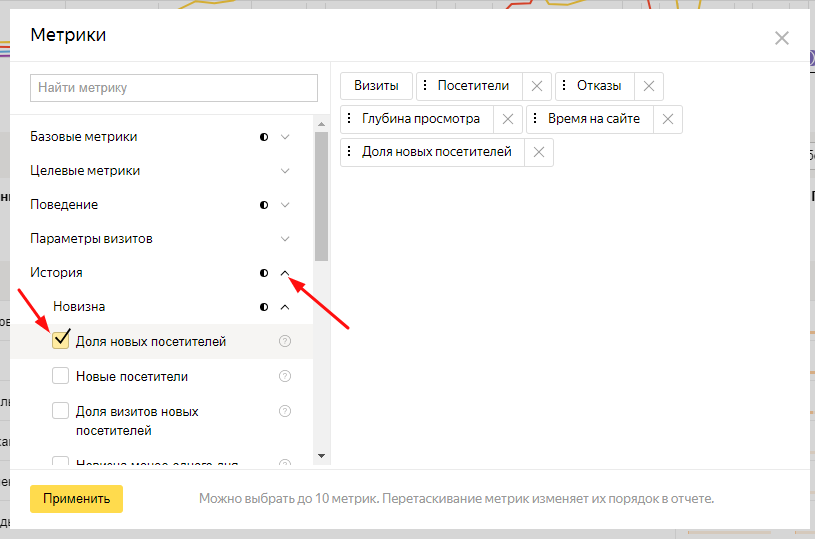Image resolution: width=815 pixels, height=539 pixels.
Task: Click the Найти метрику search field
Action: (x=174, y=88)
